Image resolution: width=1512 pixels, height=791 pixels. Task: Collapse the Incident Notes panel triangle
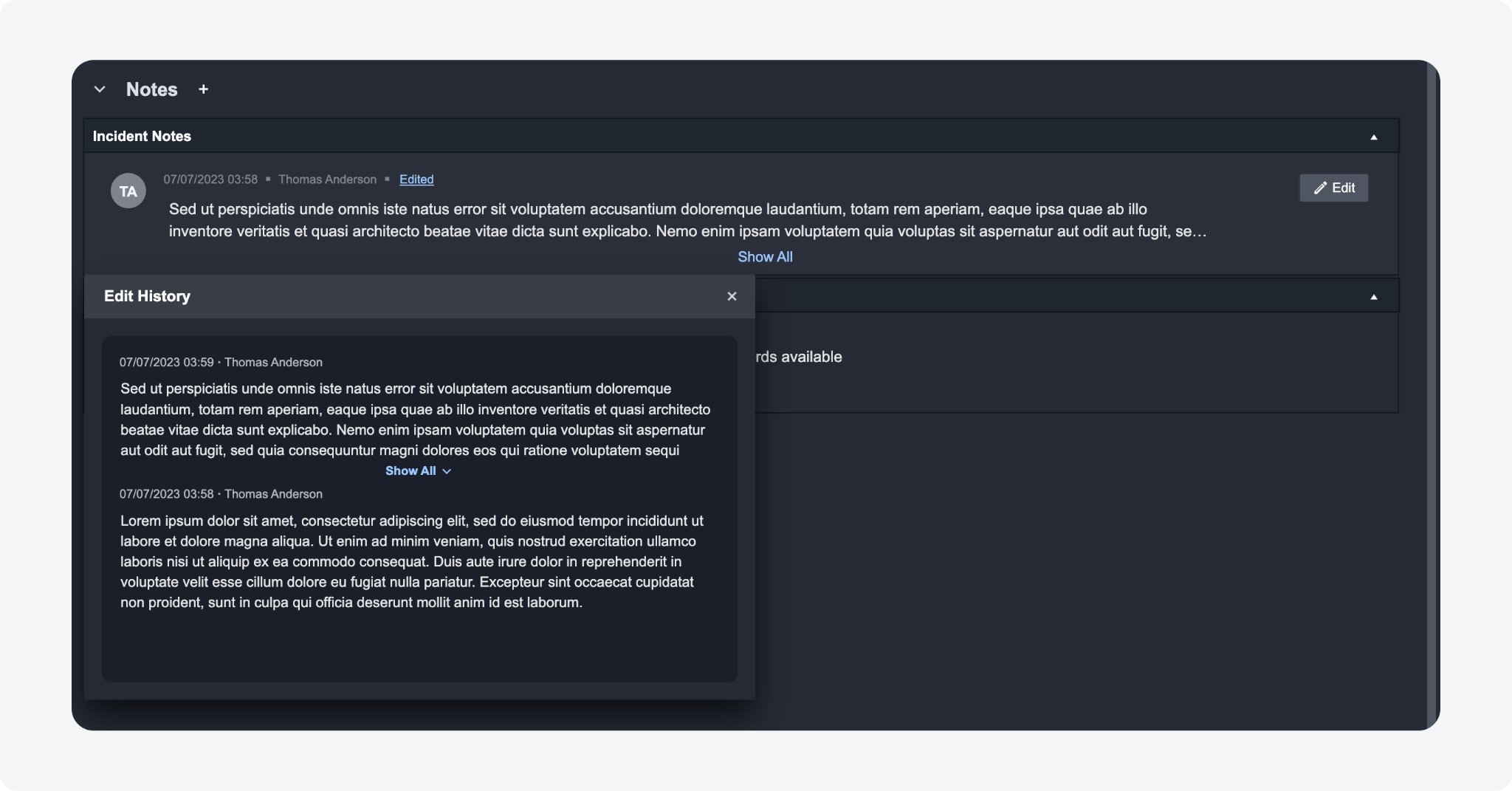click(x=1373, y=137)
